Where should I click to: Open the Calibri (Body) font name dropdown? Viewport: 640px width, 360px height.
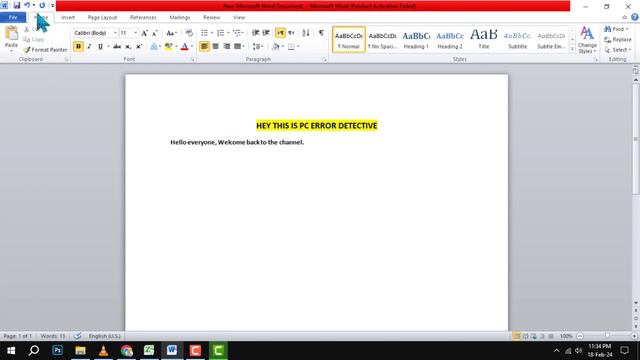[x=115, y=33]
